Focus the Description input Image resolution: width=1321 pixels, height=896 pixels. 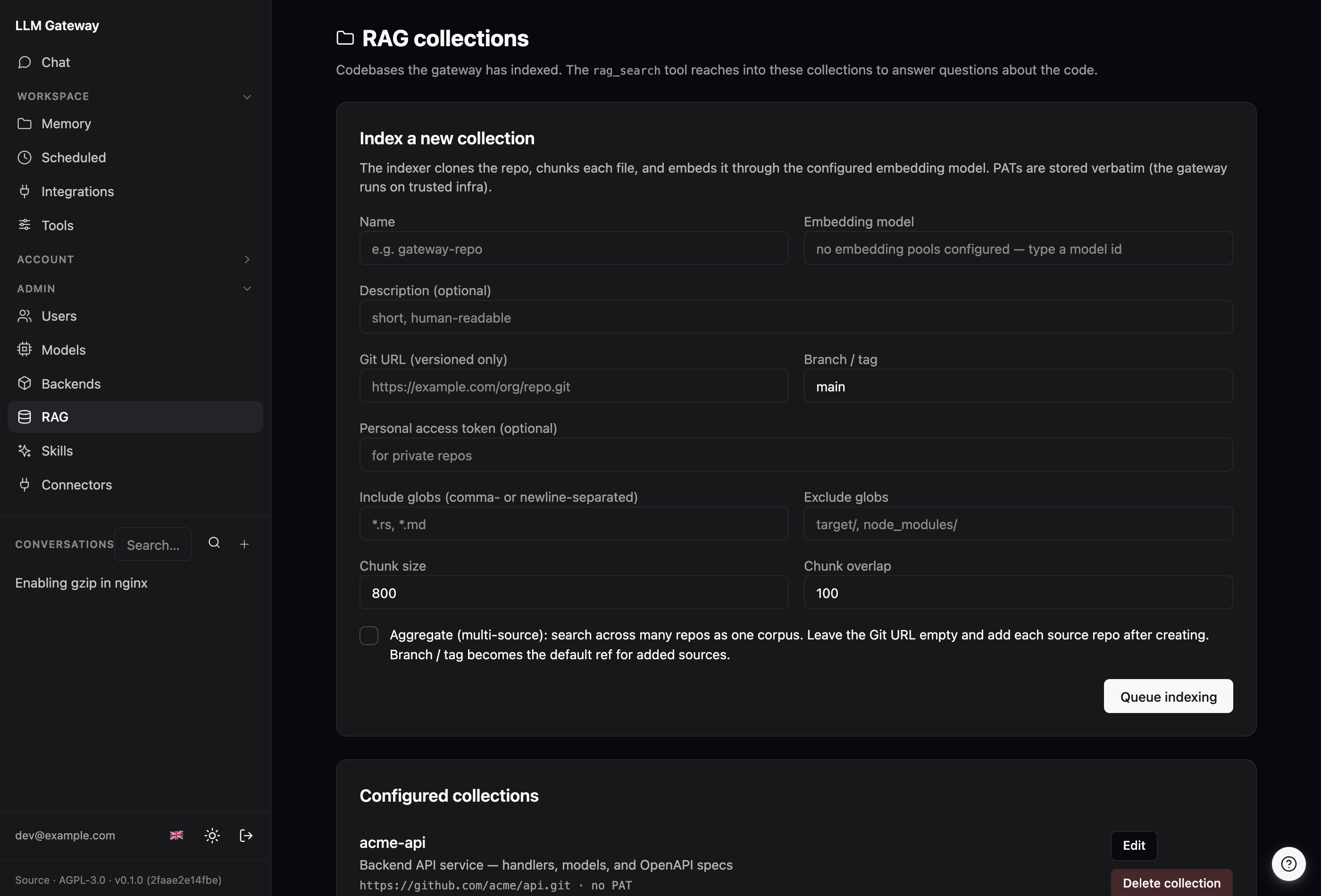[x=796, y=317]
